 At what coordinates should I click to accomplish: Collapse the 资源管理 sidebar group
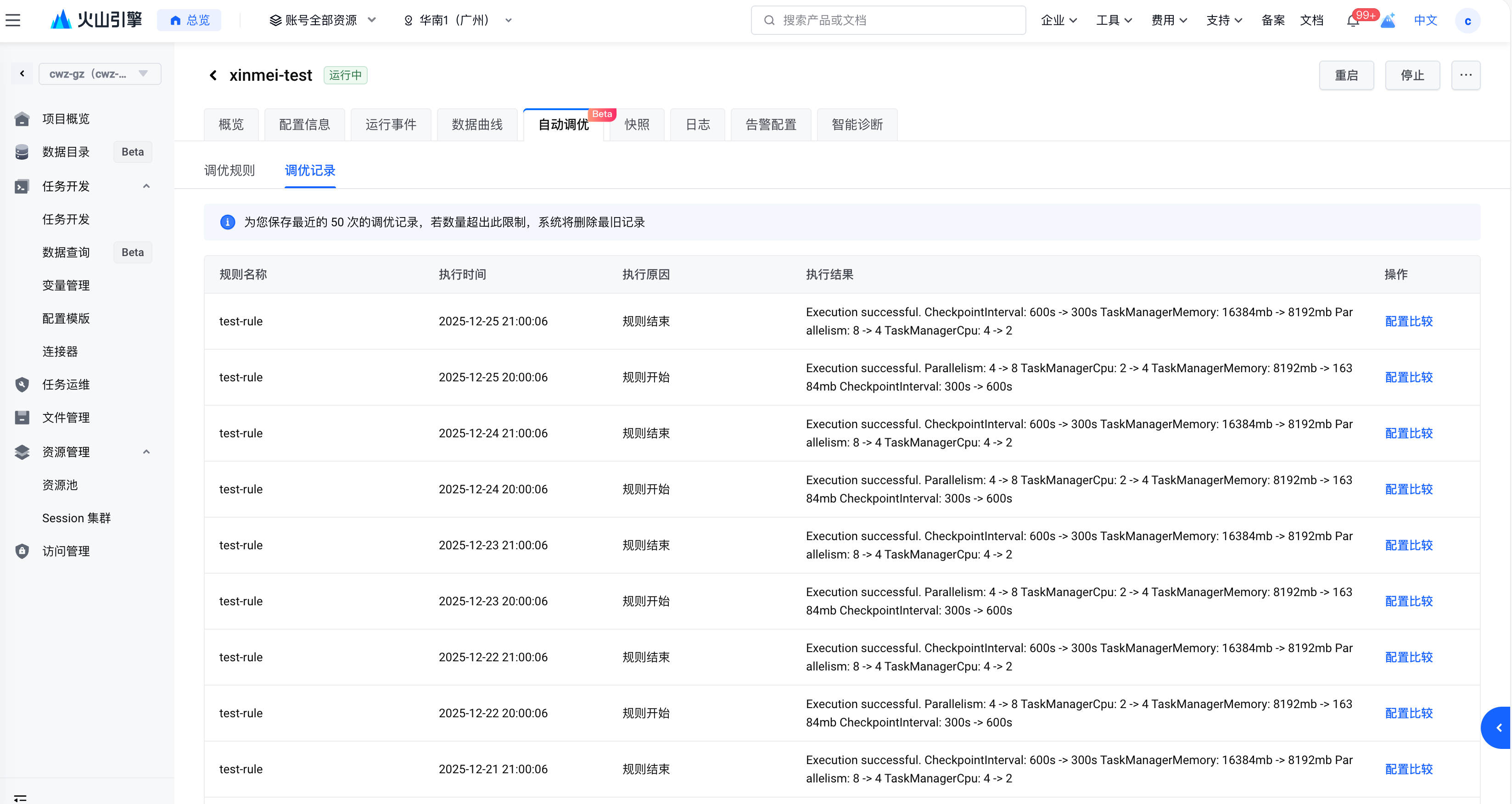coord(146,452)
